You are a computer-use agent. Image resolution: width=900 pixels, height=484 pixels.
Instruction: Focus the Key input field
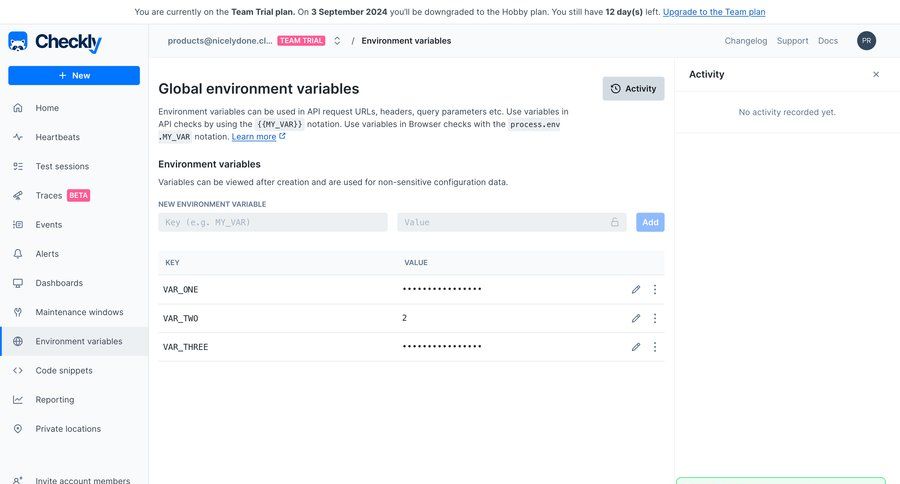click(x=273, y=222)
